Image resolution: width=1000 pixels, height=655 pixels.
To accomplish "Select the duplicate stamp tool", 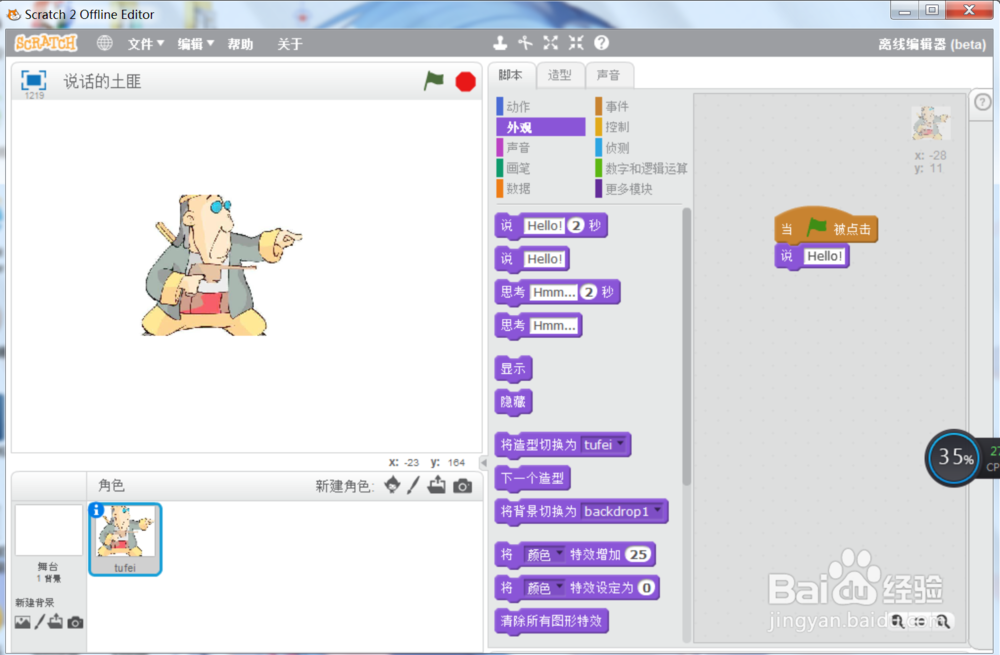I will pos(500,43).
